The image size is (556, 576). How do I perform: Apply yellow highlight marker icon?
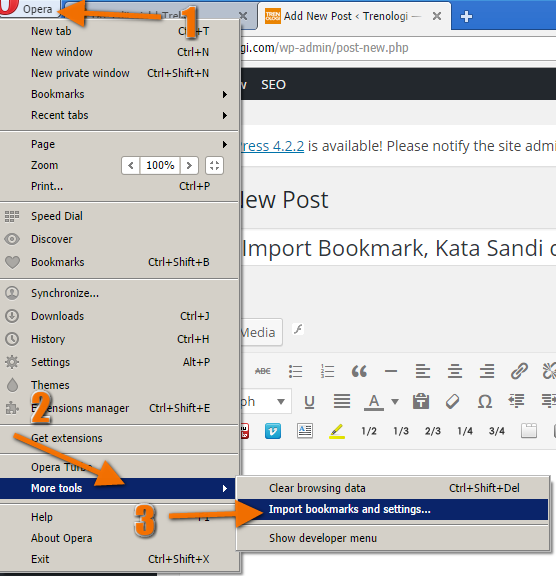(x=337, y=431)
